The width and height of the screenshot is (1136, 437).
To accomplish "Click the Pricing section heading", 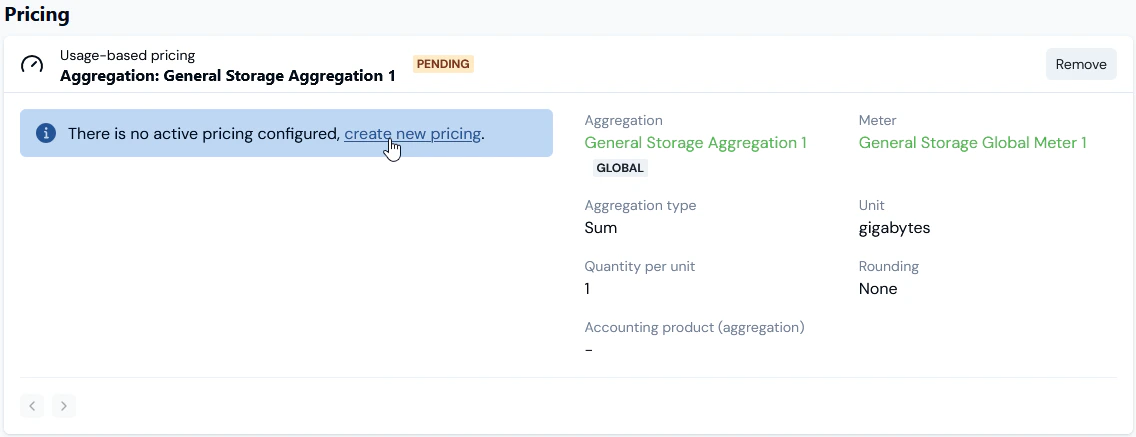I will [x=37, y=15].
